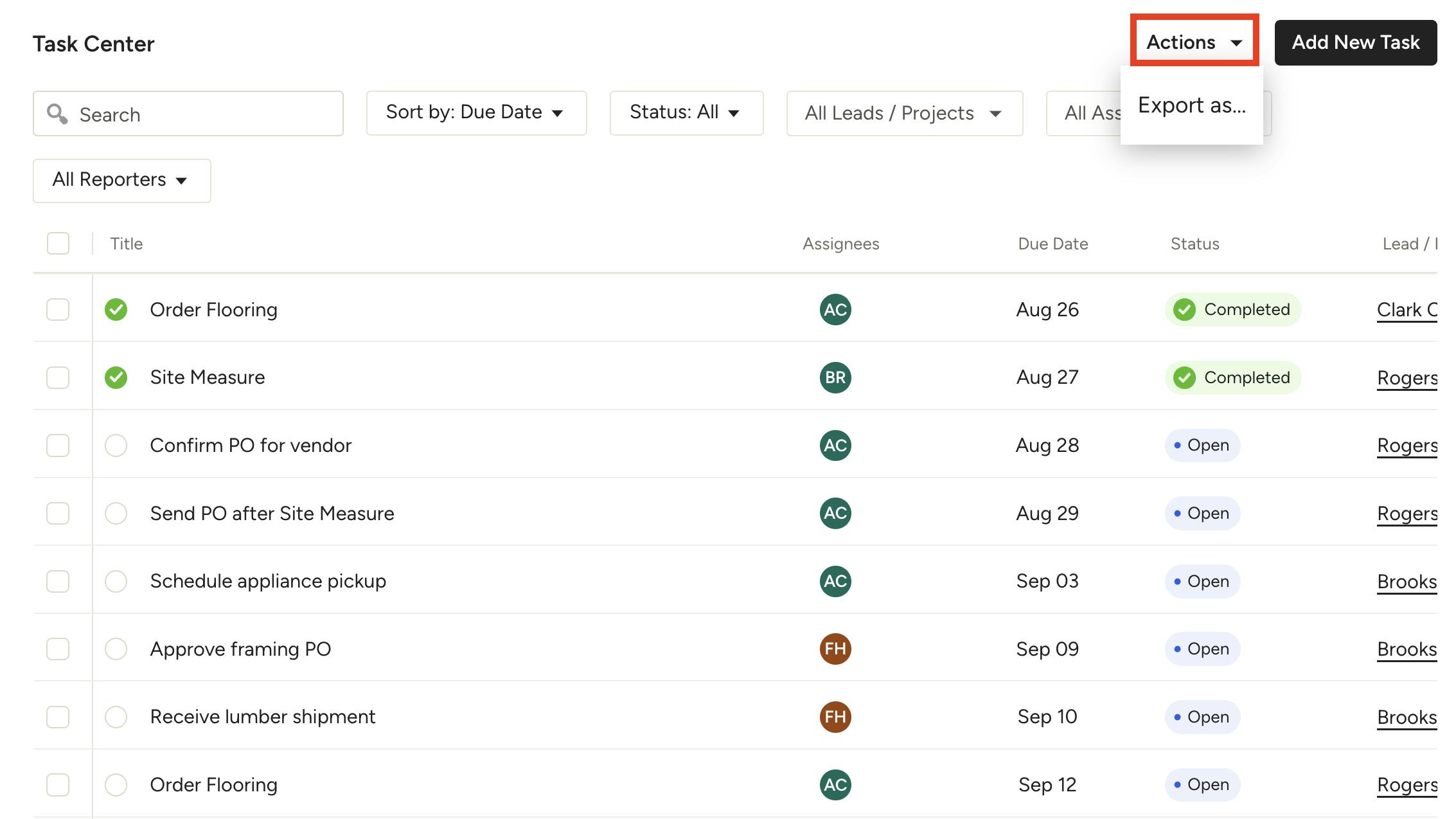Choose Export as... from Actions menu
This screenshot has height=819, width=1456.
(x=1191, y=105)
